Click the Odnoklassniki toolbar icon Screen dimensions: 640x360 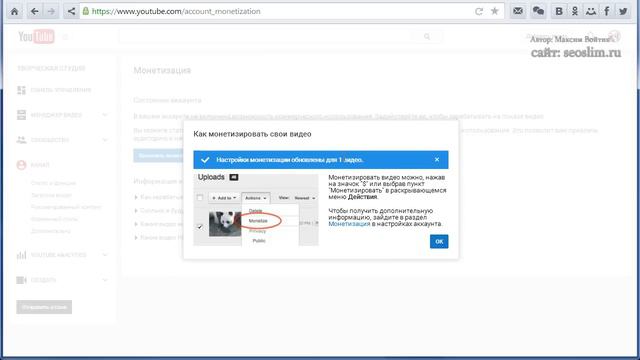coord(575,11)
